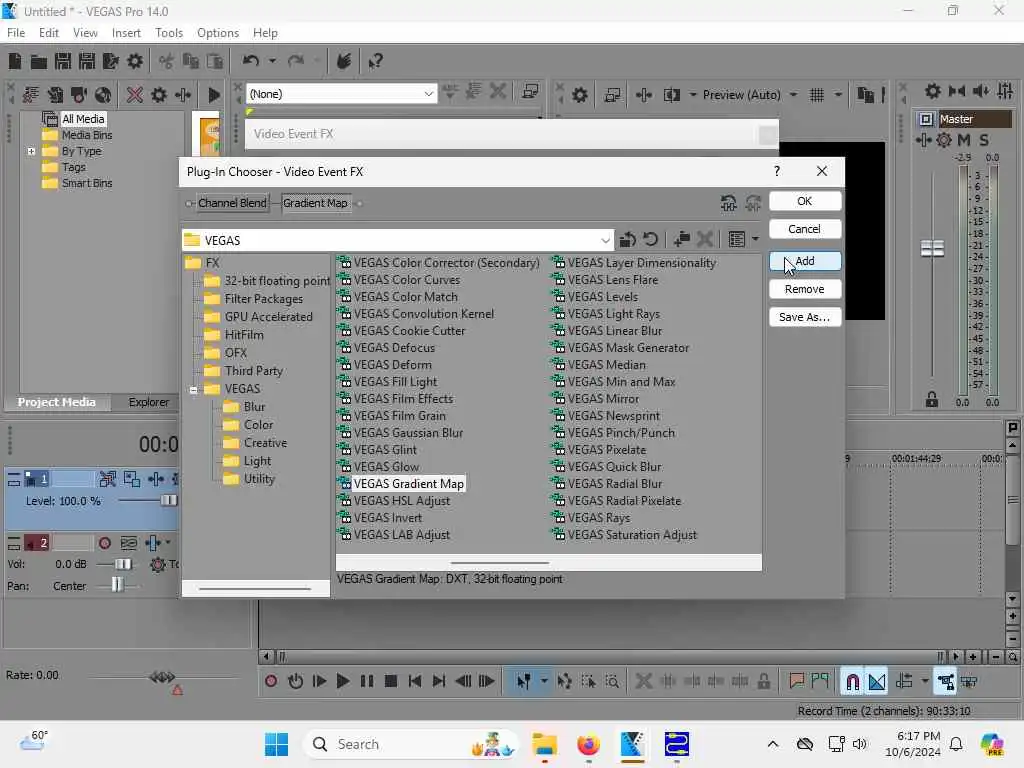Solo the Master bus
Image resolution: width=1024 pixels, height=768 pixels.
(x=984, y=140)
